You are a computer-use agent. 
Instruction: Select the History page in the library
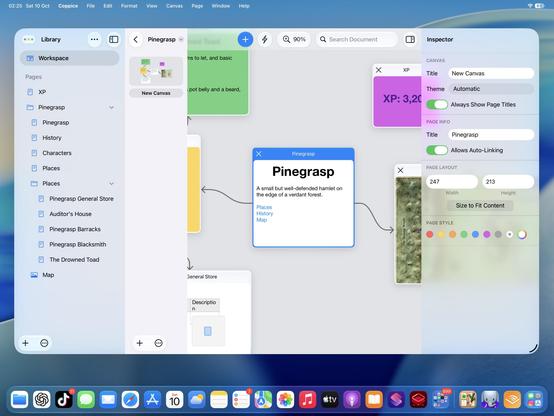tap(70, 137)
